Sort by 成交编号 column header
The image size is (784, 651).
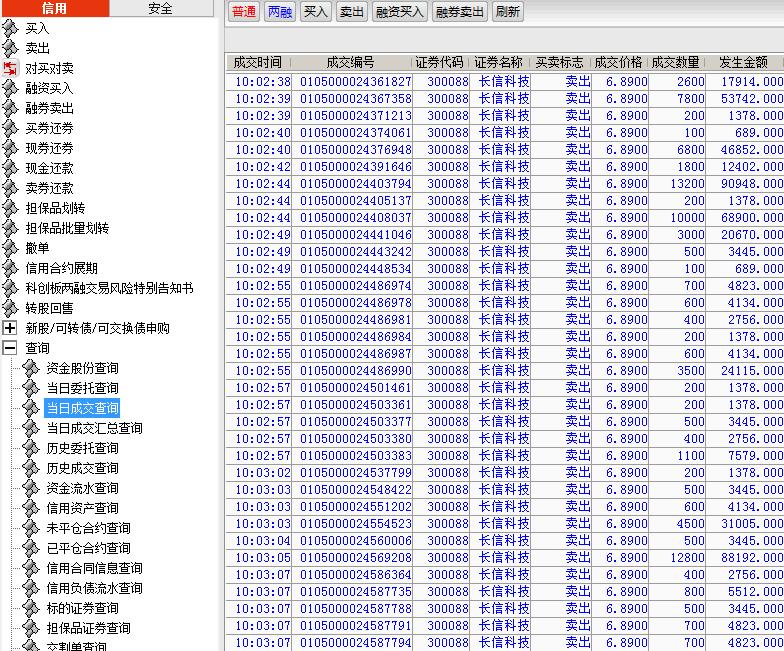pyautogui.click(x=350, y=62)
